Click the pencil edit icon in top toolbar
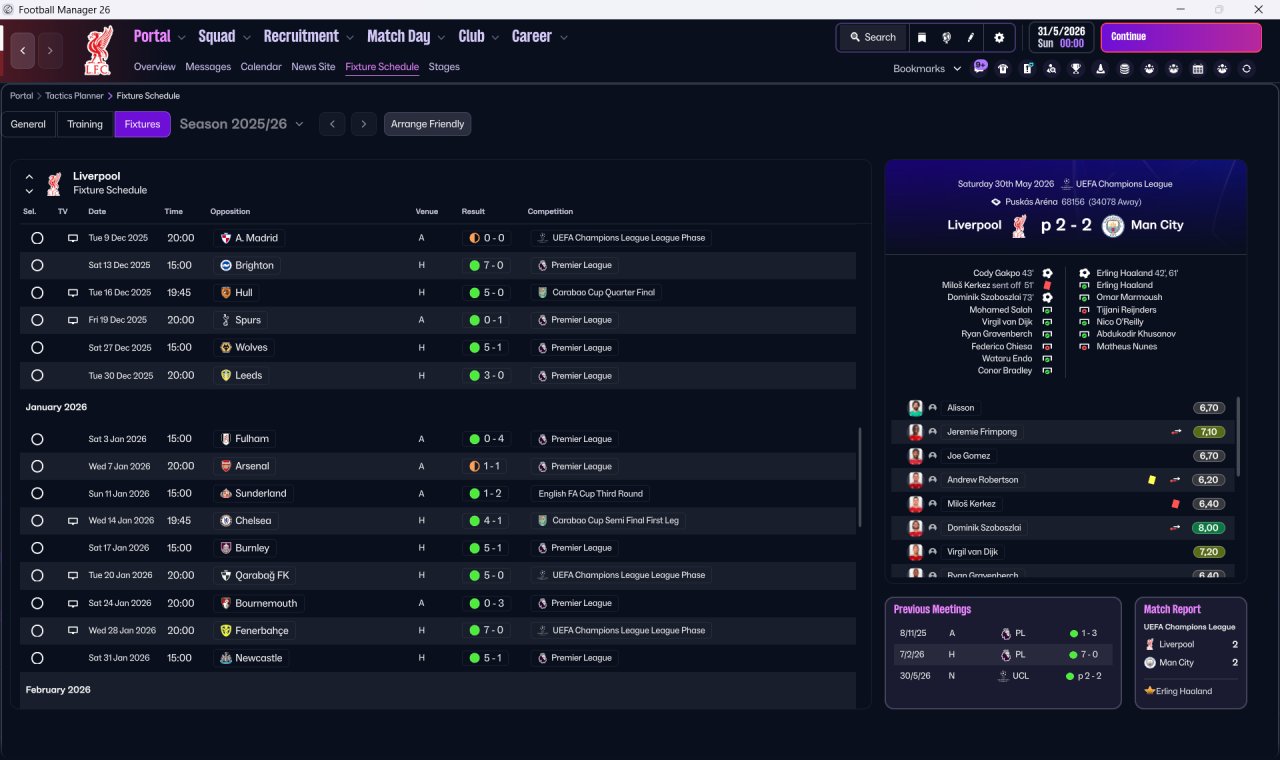Image resolution: width=1280 pixels, height=760 pixels. click(970, 37)
